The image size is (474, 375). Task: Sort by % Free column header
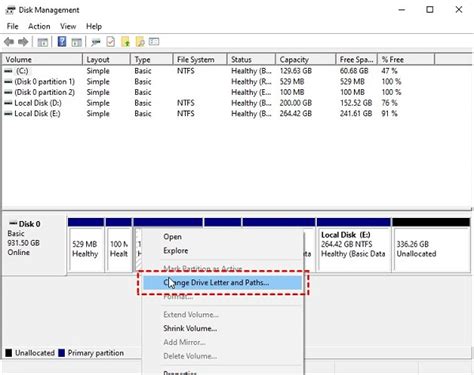[406, 60]
